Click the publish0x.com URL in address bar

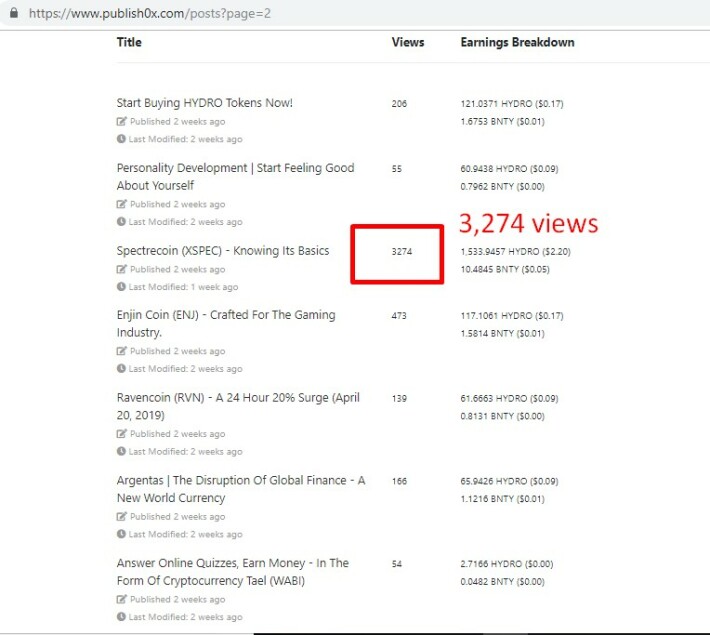click(x=149, y=14)
